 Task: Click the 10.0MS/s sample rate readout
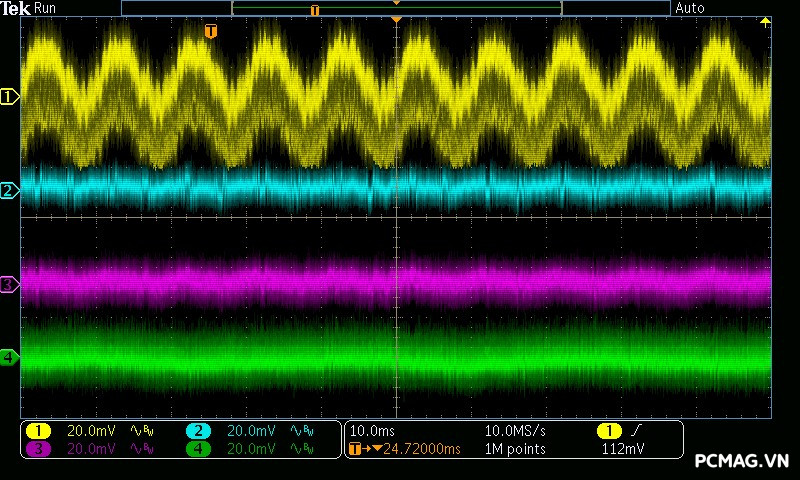(515, 431)
